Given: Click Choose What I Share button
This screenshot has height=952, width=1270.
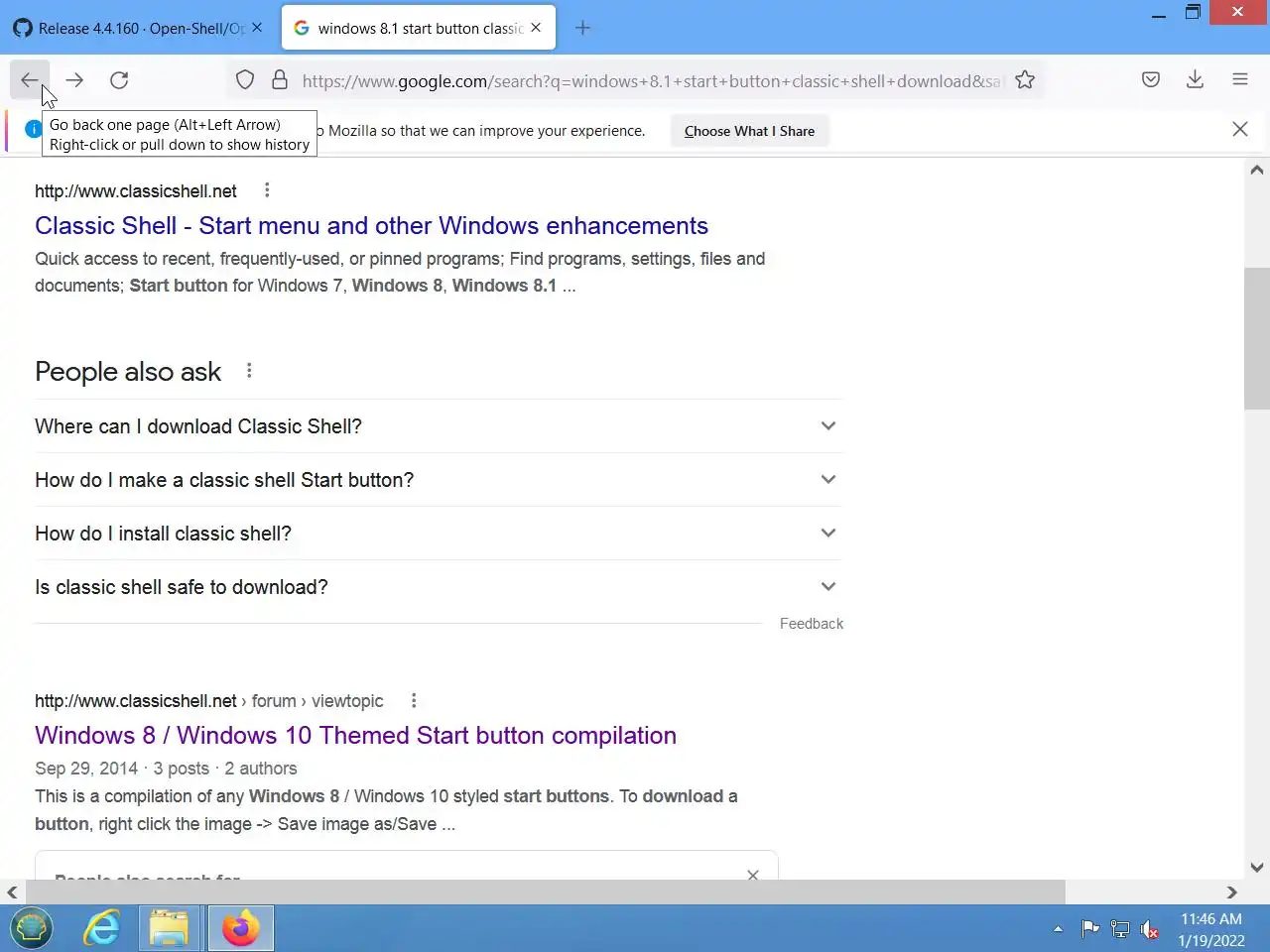Looking at the screenshot, I should [749, 131].
